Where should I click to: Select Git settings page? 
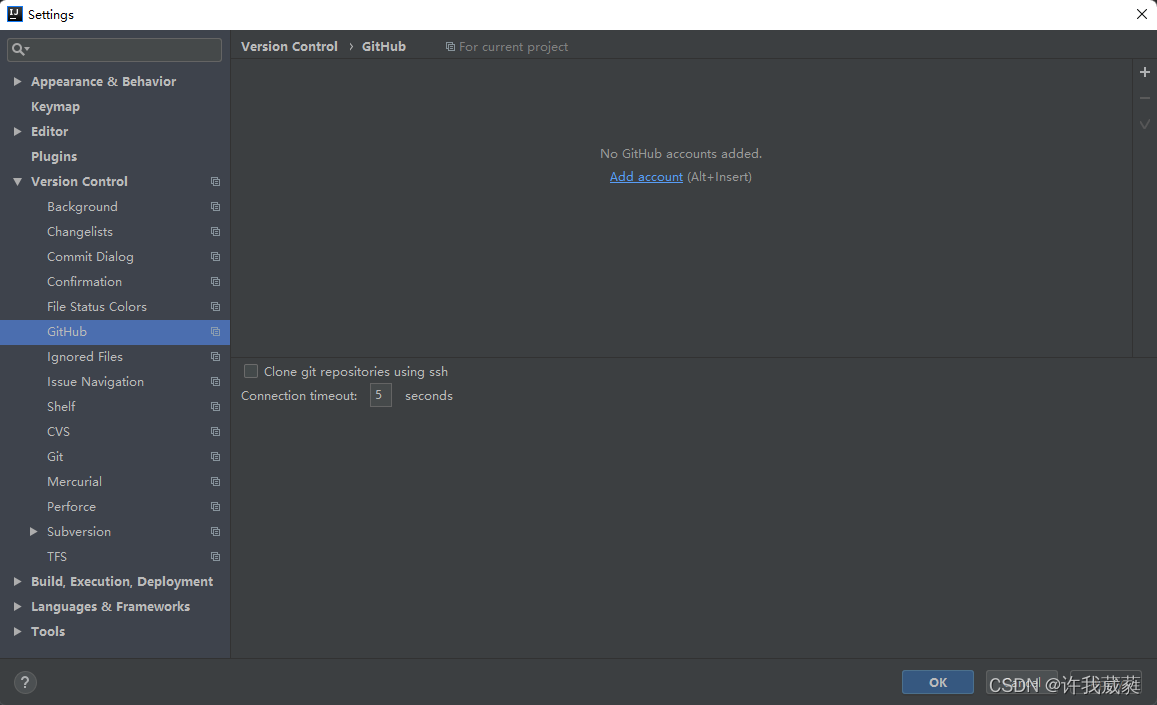[x=55, y=457]
